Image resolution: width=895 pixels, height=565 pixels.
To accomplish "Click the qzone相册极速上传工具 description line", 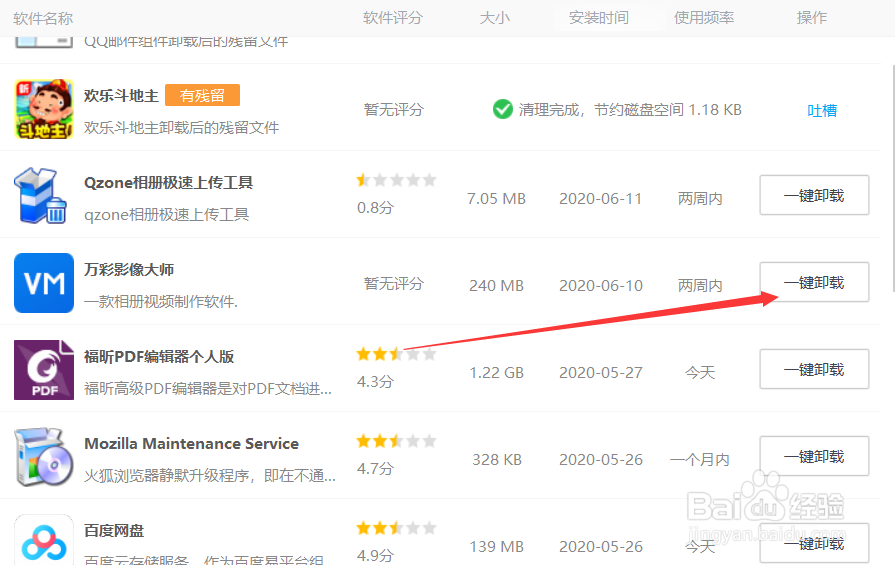I will tap(167, 215).
